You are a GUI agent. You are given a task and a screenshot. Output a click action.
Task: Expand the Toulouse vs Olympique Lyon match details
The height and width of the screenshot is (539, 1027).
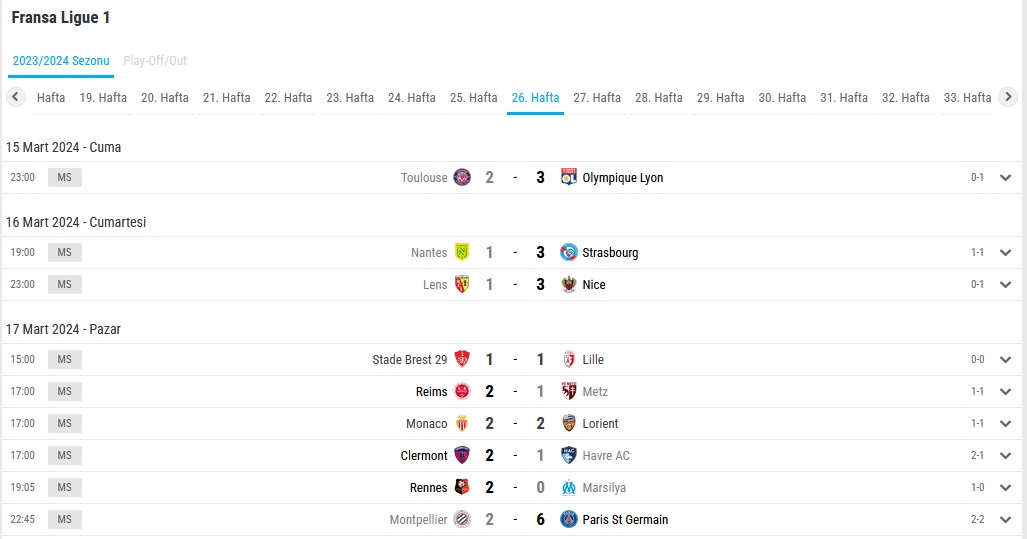point(1005,177)
